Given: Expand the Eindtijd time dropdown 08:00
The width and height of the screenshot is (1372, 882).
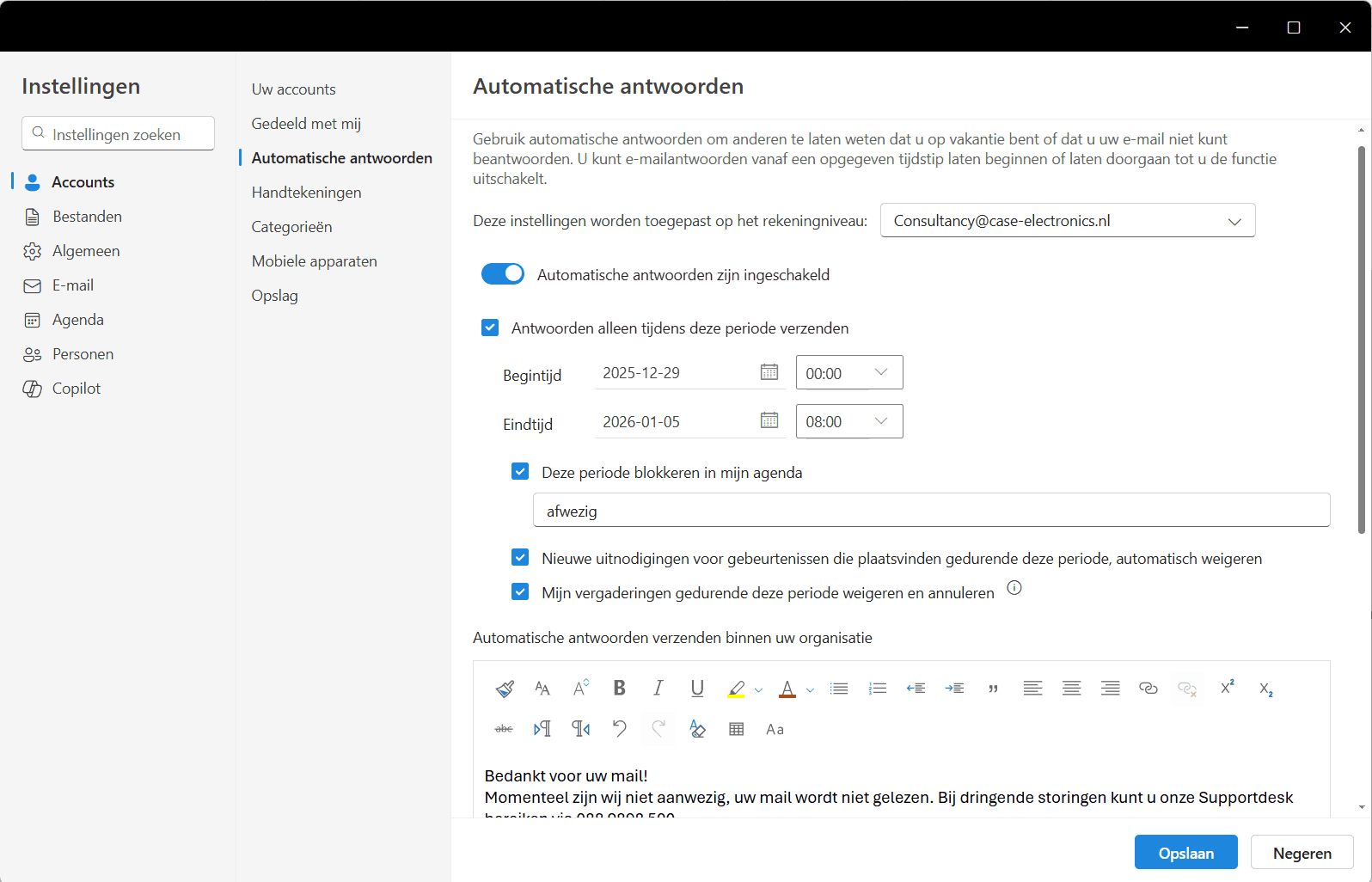Looking at the screenshot, I should [x=880, y=421].
